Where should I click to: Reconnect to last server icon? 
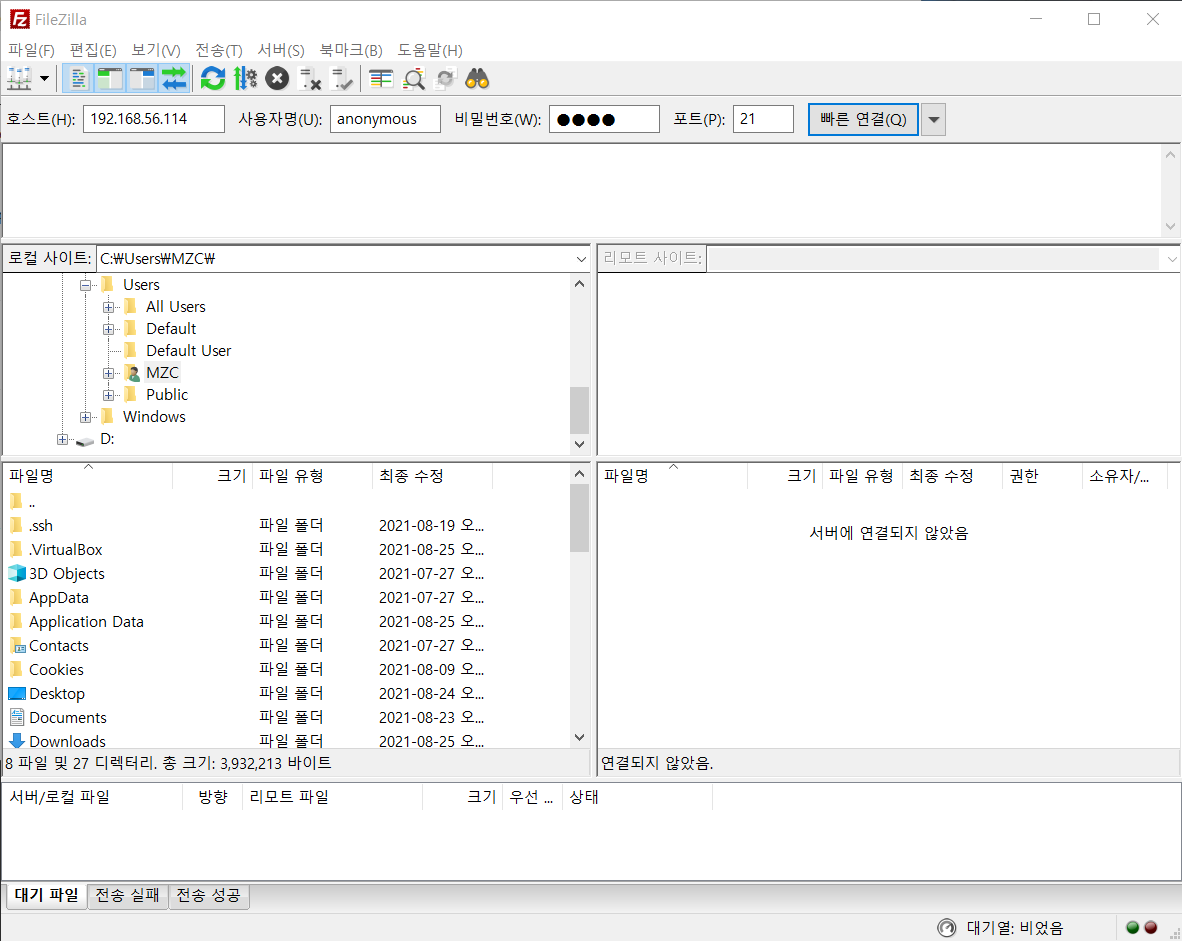tap(342, 78)
